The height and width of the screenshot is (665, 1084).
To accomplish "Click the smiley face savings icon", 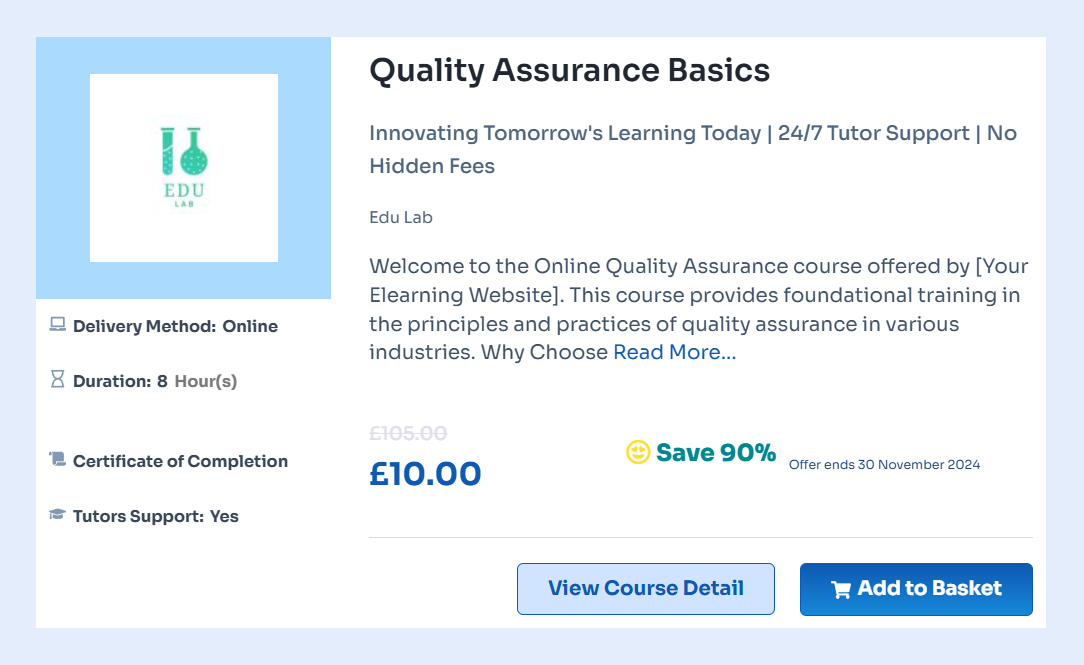I will tap(638, 453).
